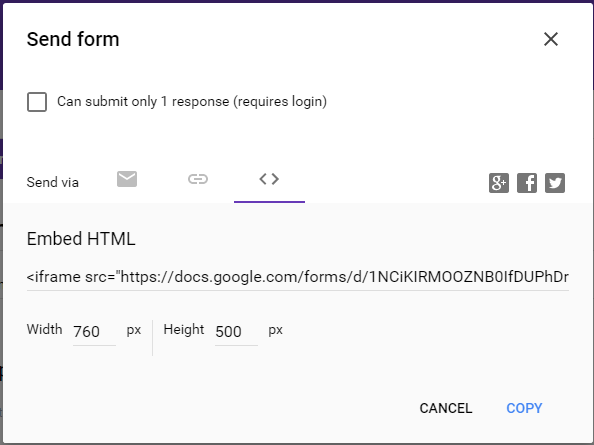Click the px unit beside Height
This screenshot has width=594, height=445.
click(x=275, y=330)
